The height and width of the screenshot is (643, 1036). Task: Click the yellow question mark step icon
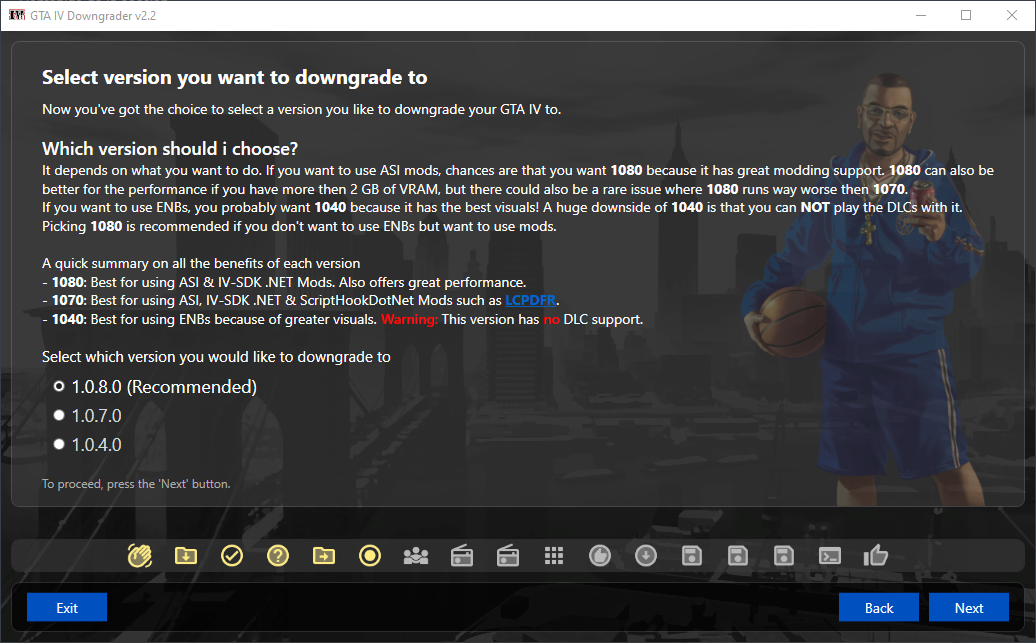coord(278,556)
